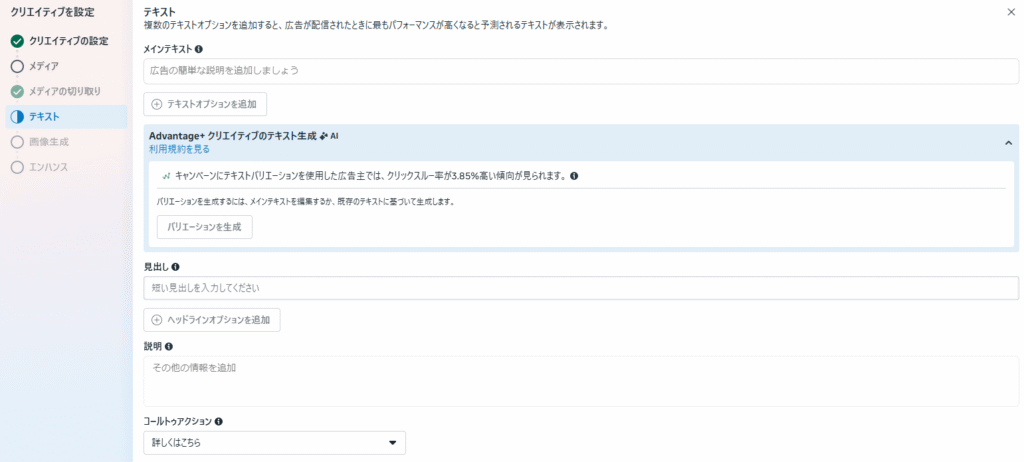Click the ヘッドラインオプションを追加 button
Screen dimensions: 1024x462
212,320
